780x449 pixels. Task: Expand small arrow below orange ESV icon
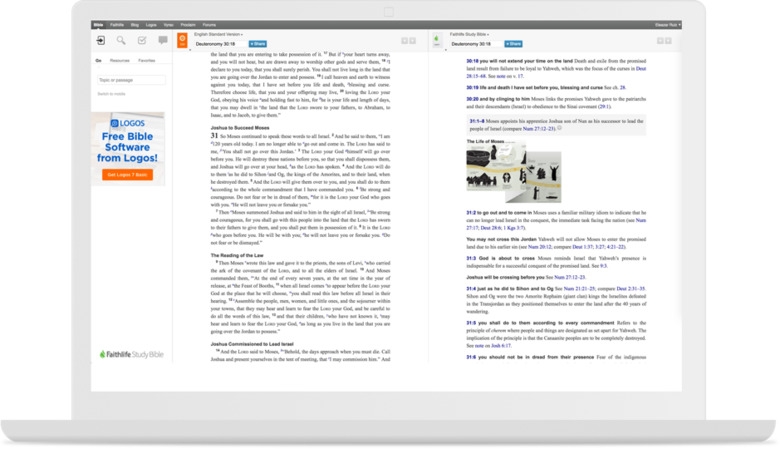190,50
